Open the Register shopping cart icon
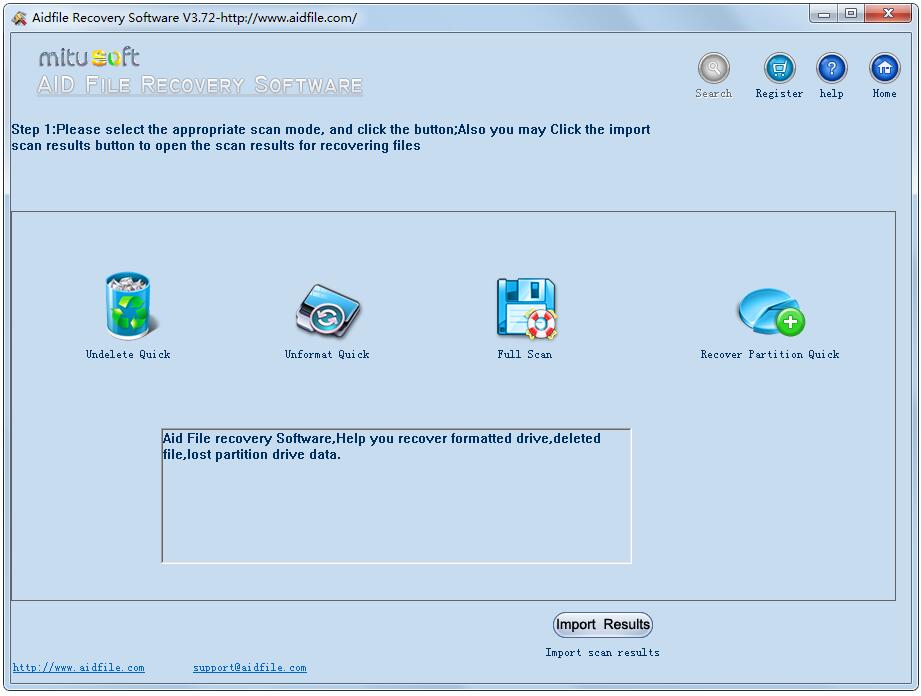 [779, 68]
